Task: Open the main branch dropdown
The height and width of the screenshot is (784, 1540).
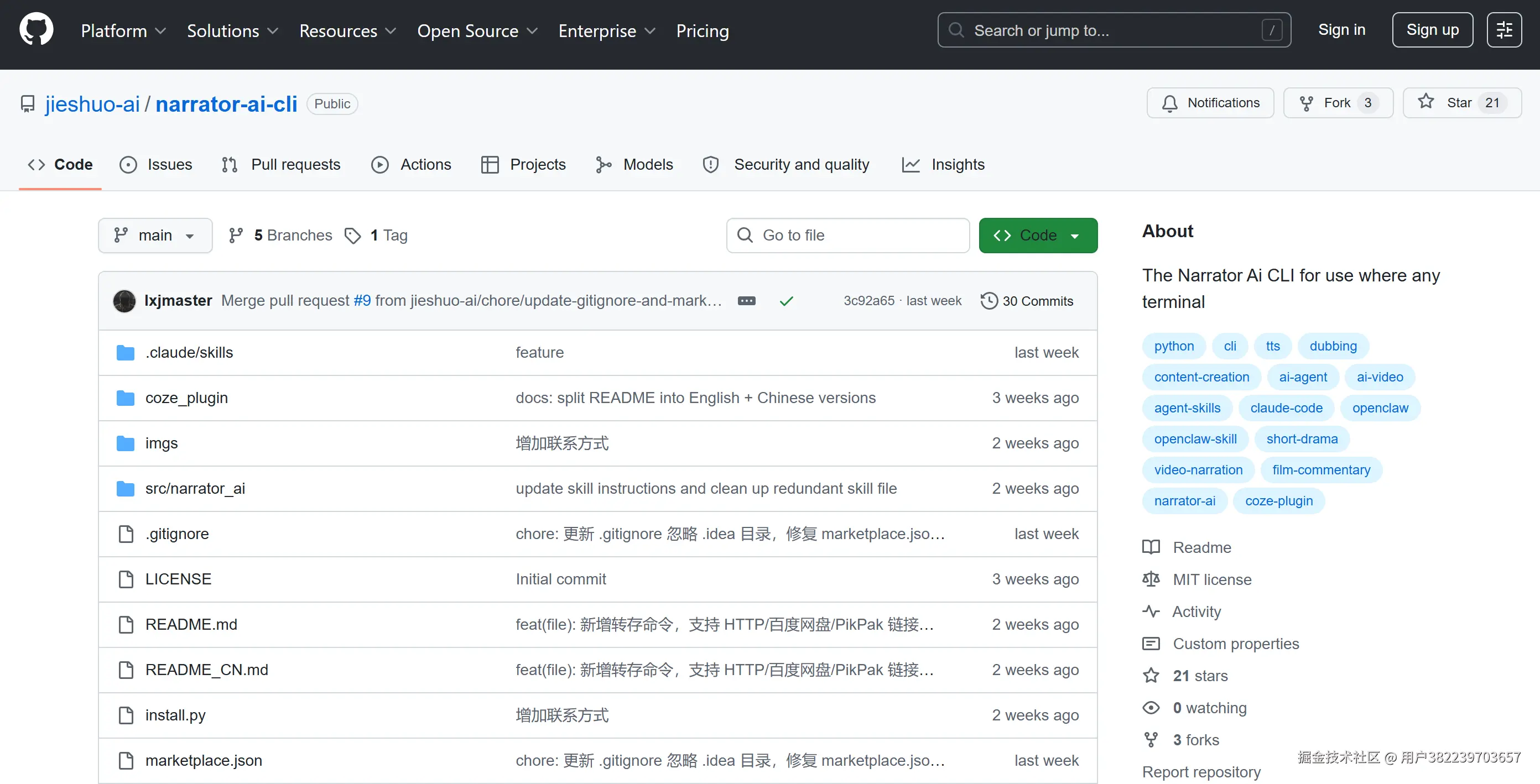Action: click(x=155, y=236)
